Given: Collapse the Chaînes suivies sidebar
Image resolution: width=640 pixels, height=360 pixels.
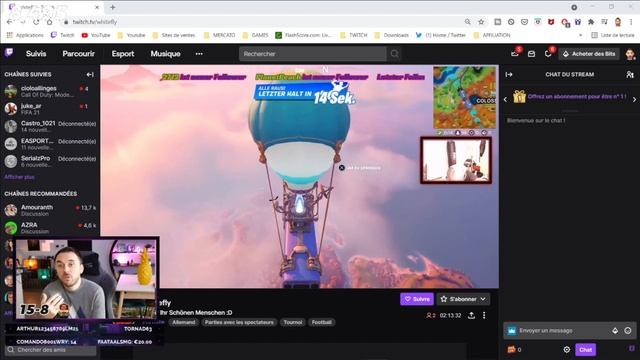Looking at the screenshot, I should [x=90, y=74].
